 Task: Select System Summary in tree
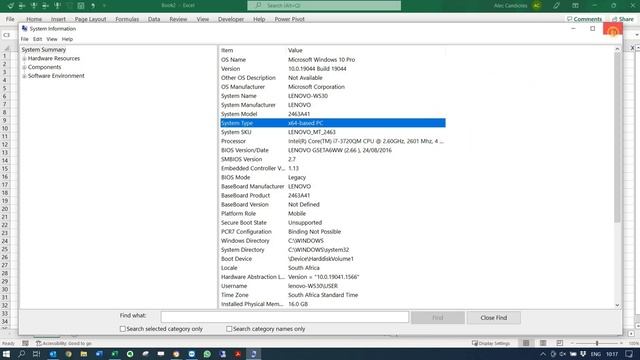pyautogui.click(x=44, y=49)
